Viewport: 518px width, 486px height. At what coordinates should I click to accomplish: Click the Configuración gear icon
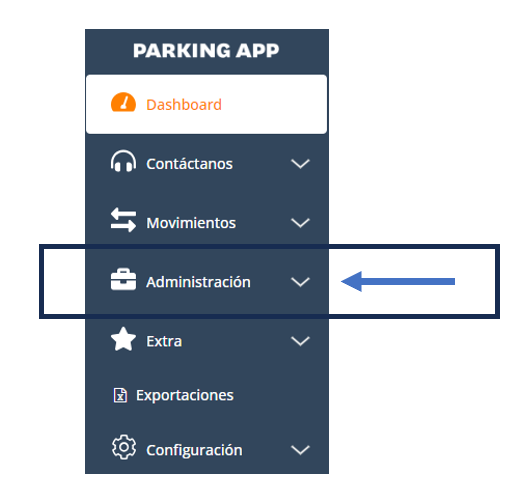[124, 447]
